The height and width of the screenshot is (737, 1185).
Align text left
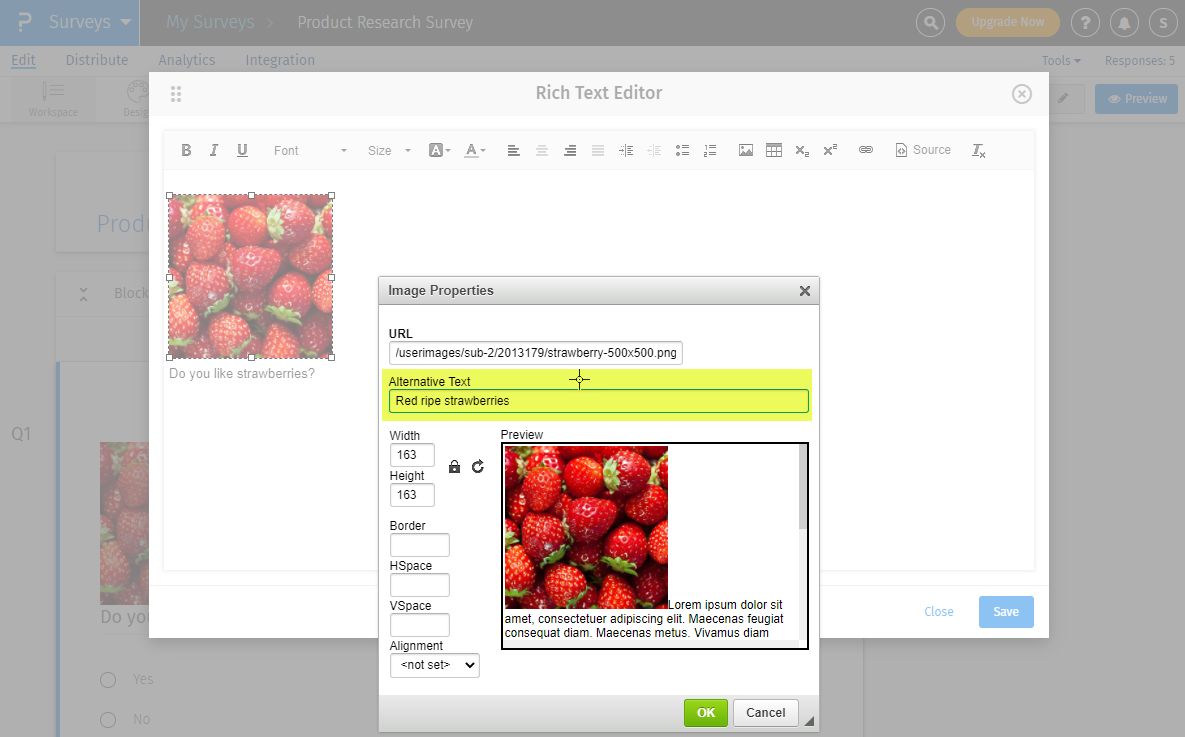tap(513, 150)
